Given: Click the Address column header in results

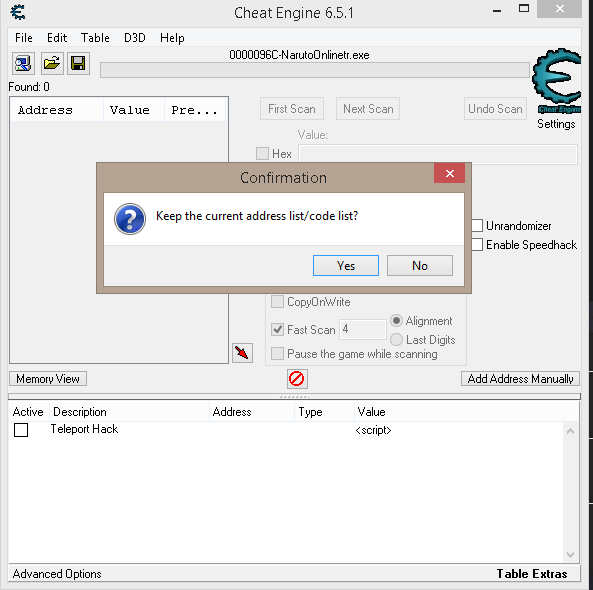Looking at the screenshot, I should coord(57,110).
